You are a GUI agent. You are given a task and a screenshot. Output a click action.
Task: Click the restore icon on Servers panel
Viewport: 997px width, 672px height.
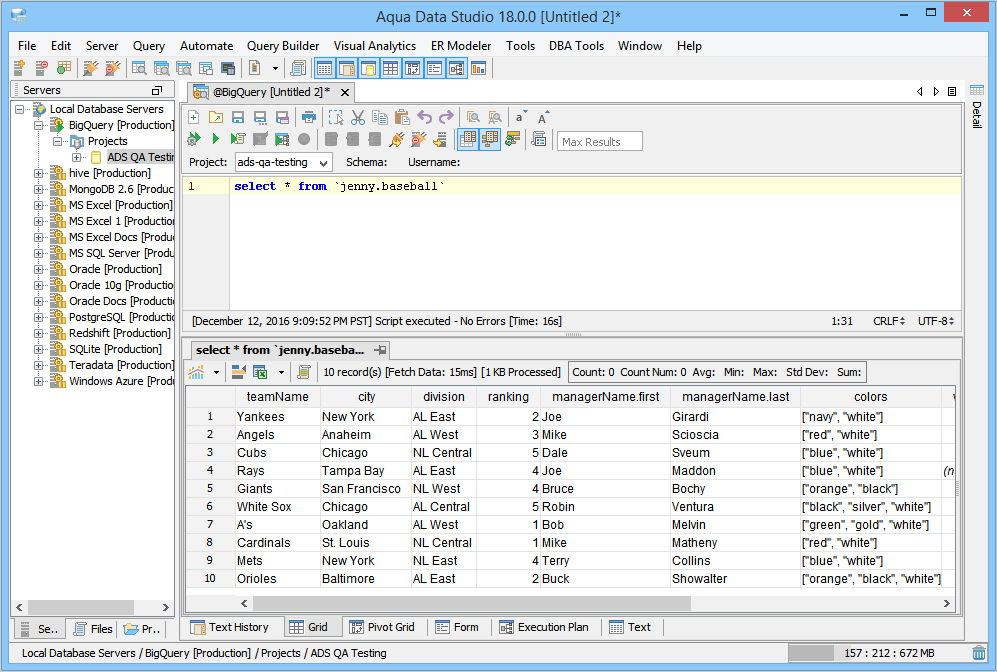coord(157,90)
